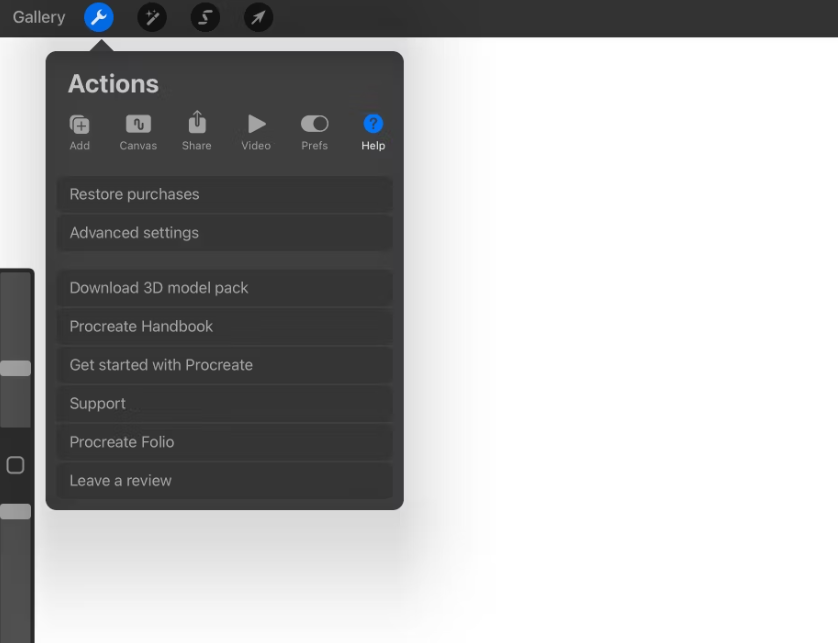Open the Add tab in Actions
Screen dimensions: 838x643
80,133
